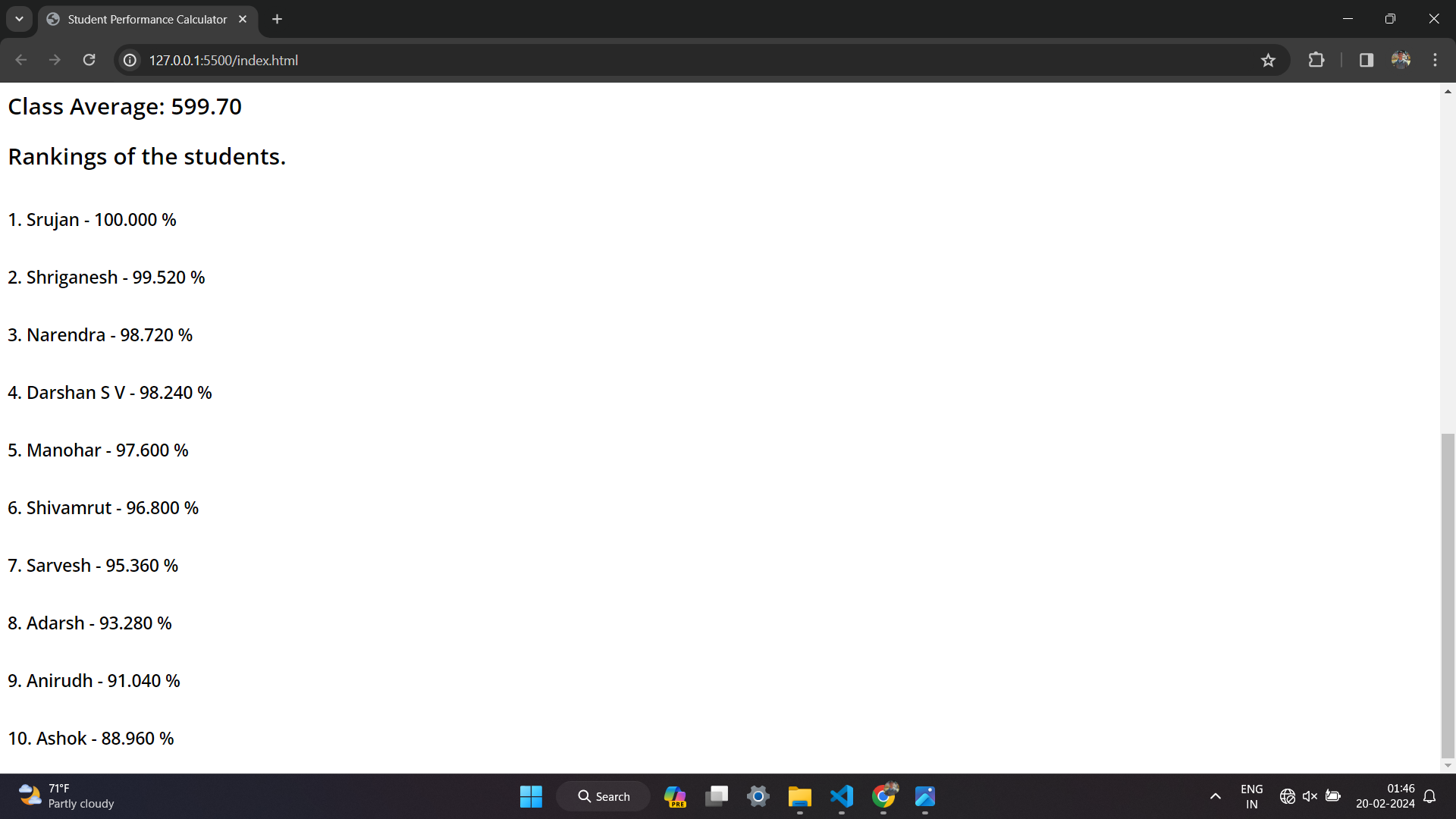The width and height of the screenshot is (1456, 819).
Task: Click the taskbar Search box
Action: (x=604, y=796)
